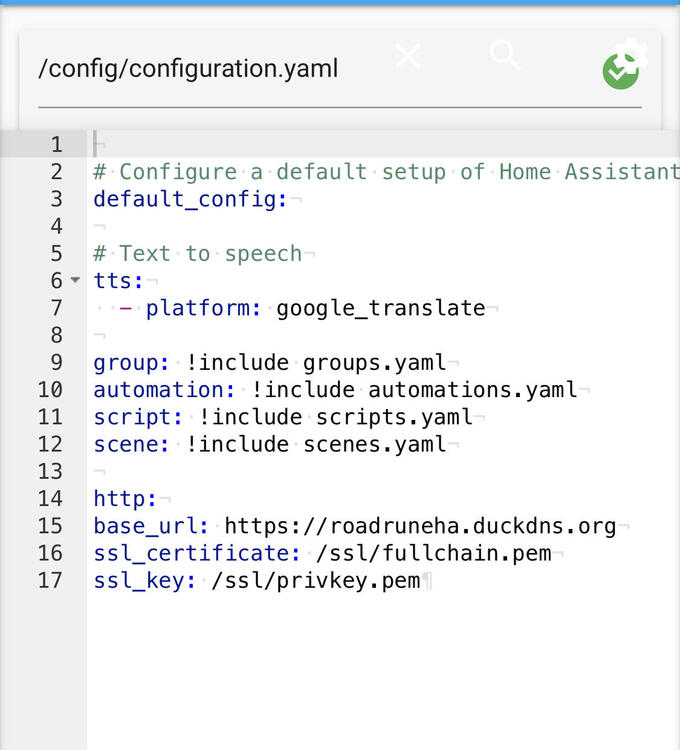Place cursor at end of /ssl/privkey.pem

click(420, 580)
